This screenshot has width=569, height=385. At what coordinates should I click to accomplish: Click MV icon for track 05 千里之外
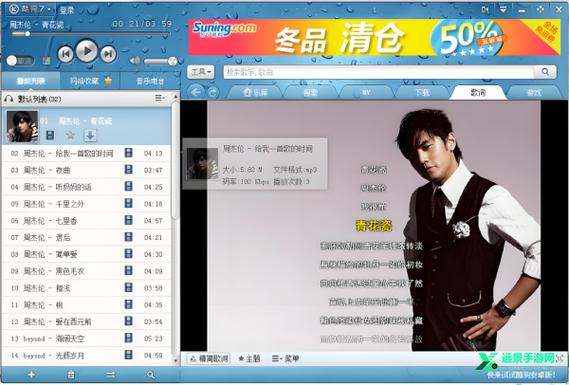128,203
